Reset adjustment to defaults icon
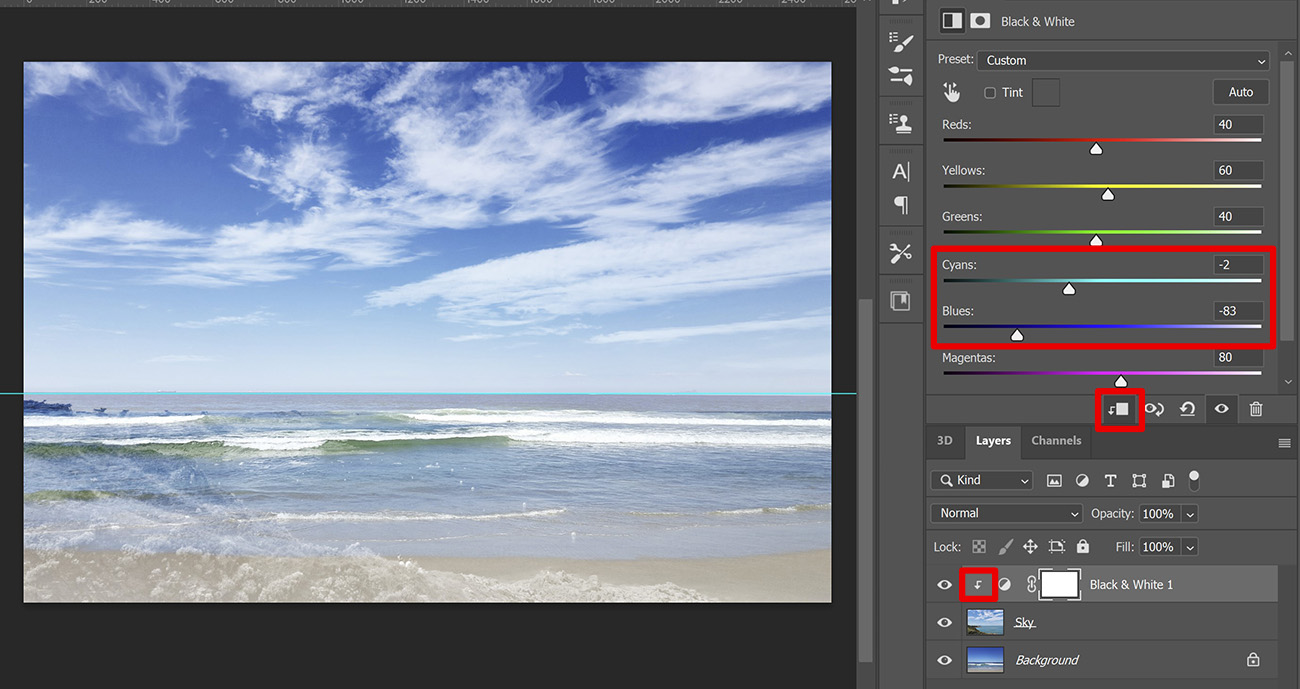The width and height of the screenshot is (1300, 689). click(1187, 409)
